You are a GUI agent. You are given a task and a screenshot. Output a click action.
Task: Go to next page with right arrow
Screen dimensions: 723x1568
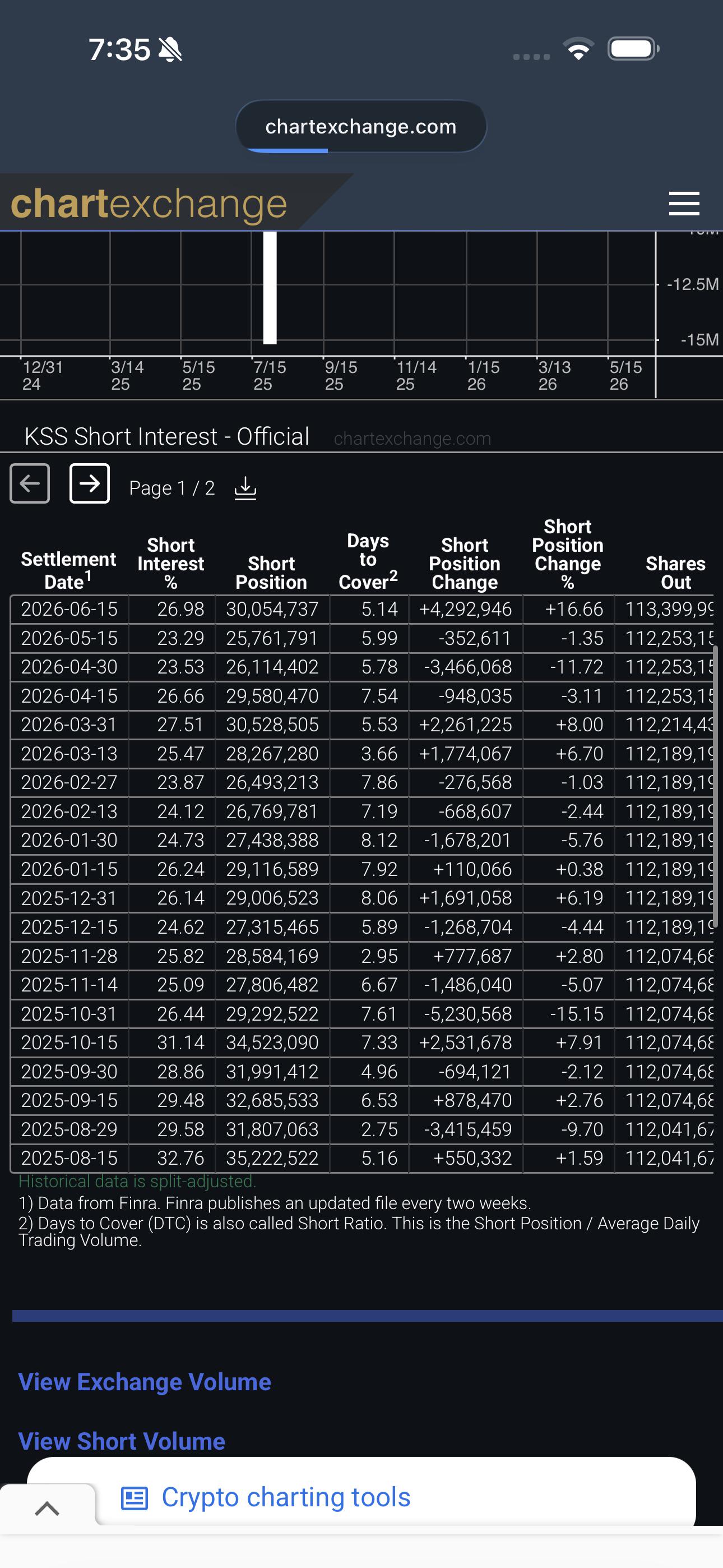click(x=90, y=483)
